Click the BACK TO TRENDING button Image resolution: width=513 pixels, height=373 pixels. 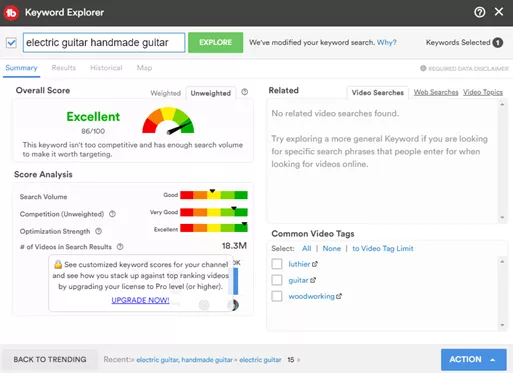point(50,359)
